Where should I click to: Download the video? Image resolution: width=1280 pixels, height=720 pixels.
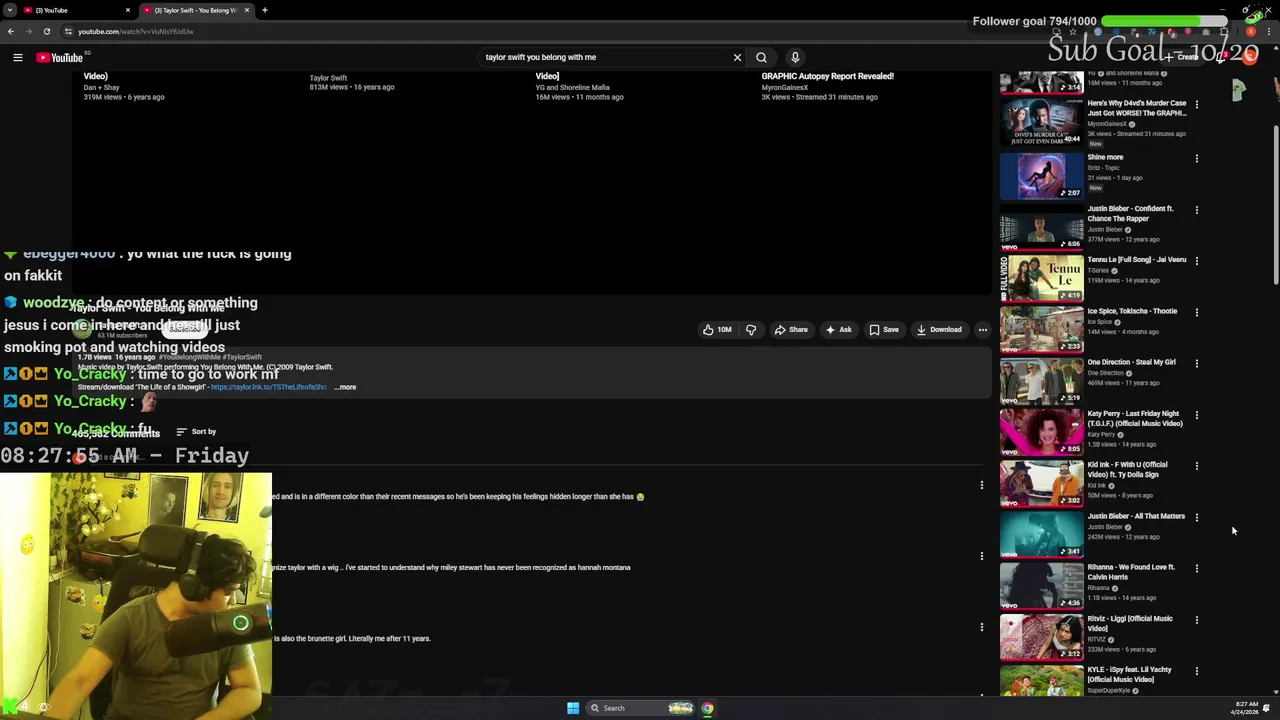[x=939, y=329]
